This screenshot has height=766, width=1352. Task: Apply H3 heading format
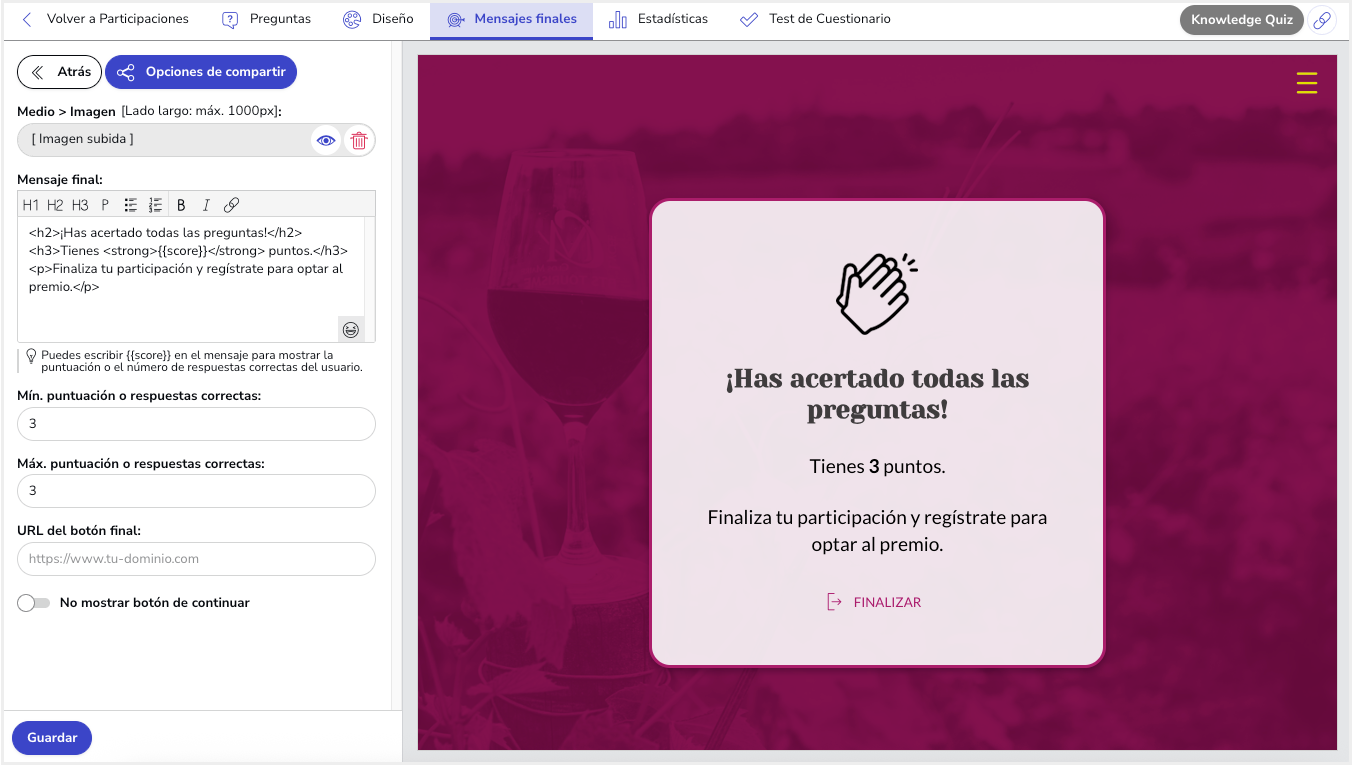coord(80,205)
